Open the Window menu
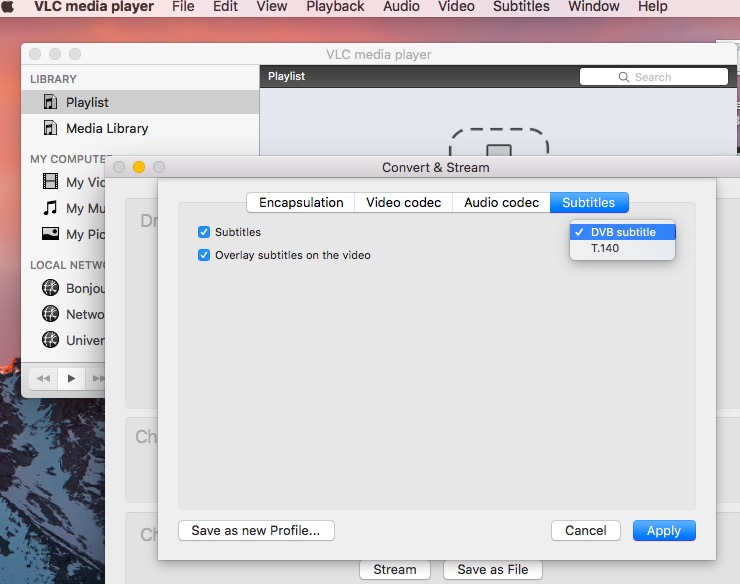This screenshot has width=740, height=584. pyautogui.click(x=594, y=7)
